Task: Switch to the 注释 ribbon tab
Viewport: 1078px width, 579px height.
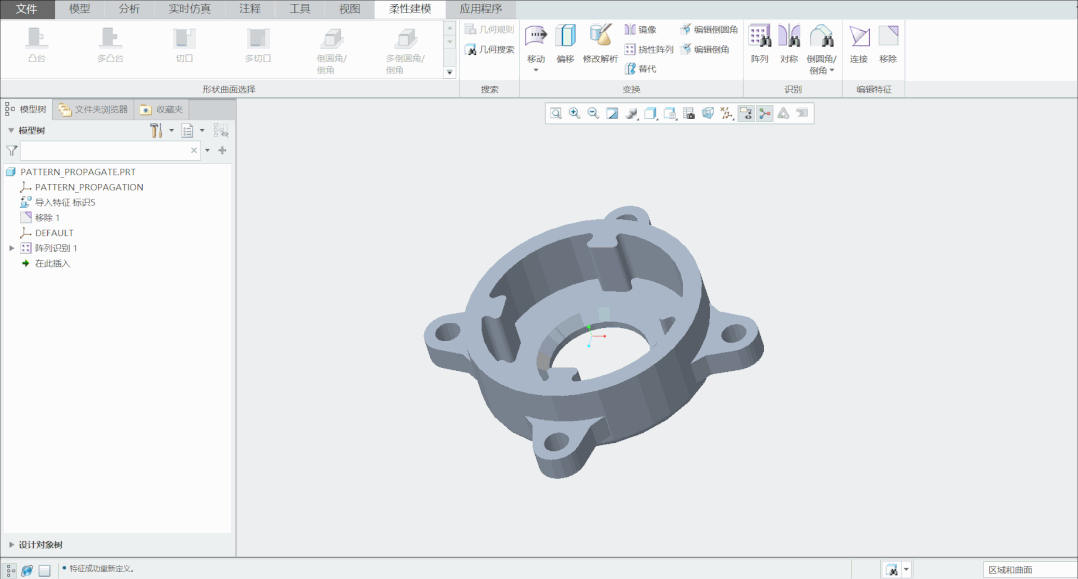Action: [x=250, y=9]
